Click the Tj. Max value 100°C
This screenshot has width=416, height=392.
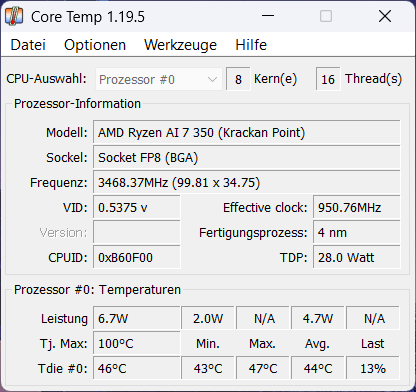tap(137, 343)
